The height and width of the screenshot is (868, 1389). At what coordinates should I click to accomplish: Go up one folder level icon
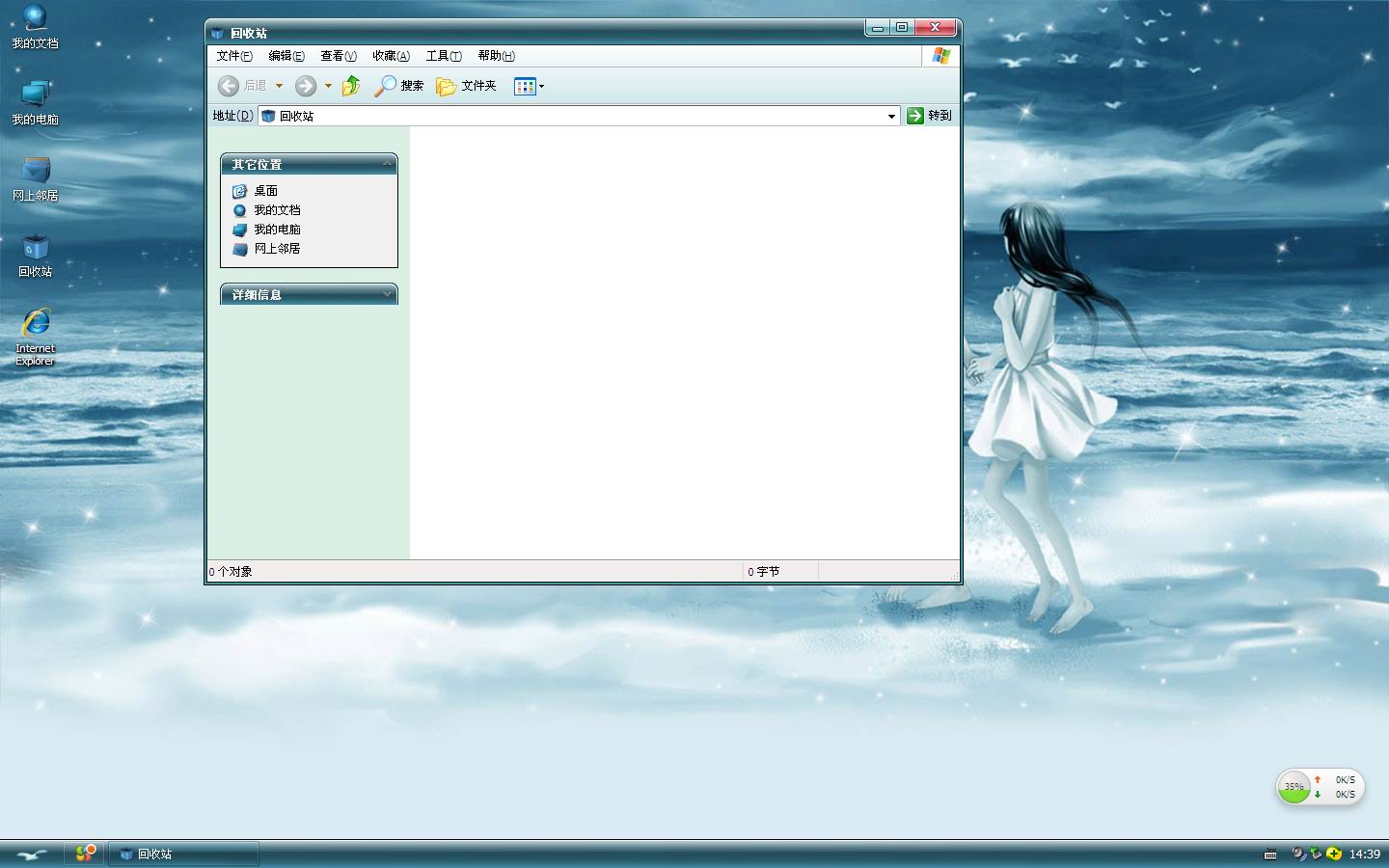pyautogui.click(x=351, y=86)
